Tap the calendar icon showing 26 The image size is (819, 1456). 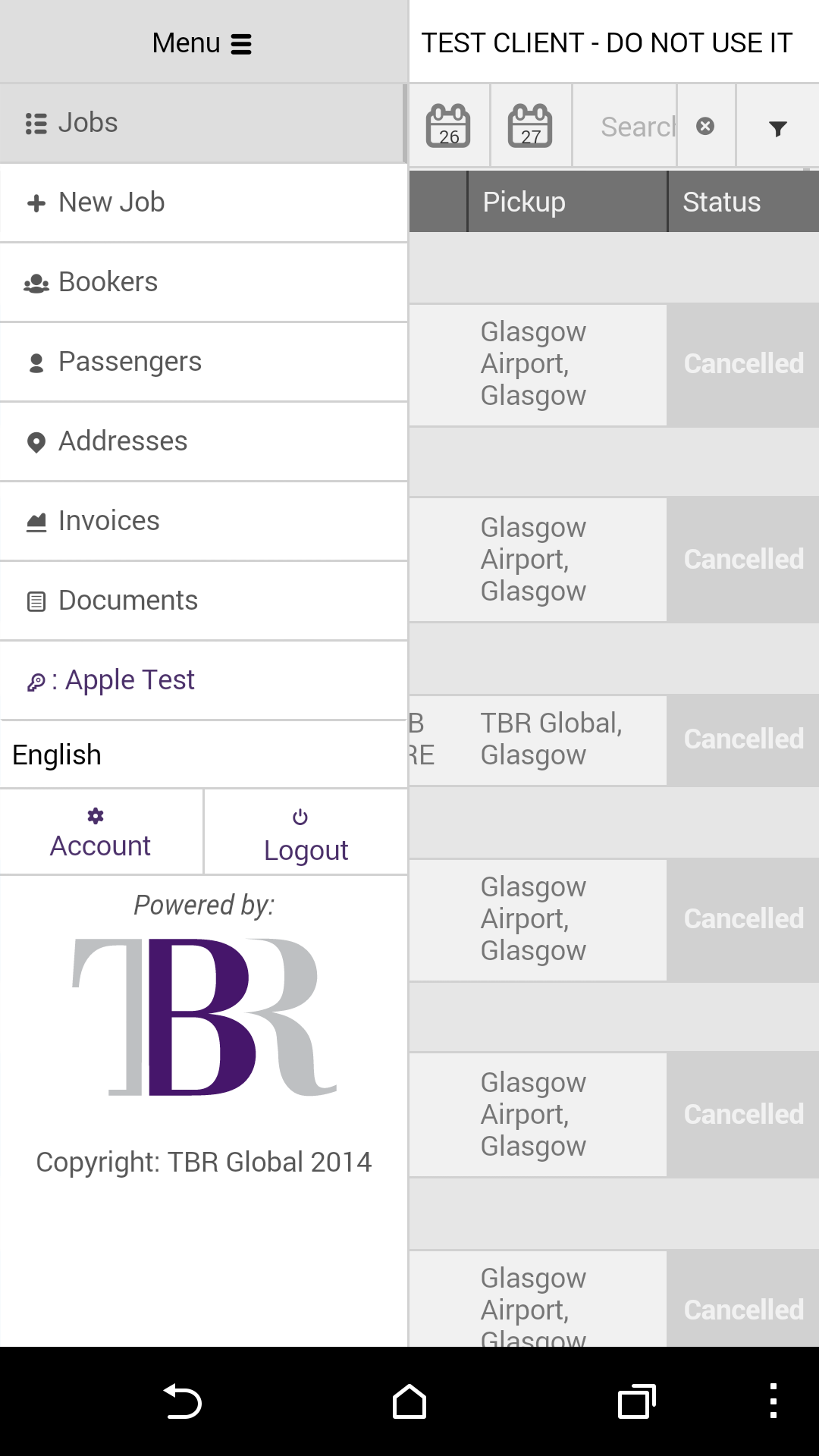tap(449, 126)
